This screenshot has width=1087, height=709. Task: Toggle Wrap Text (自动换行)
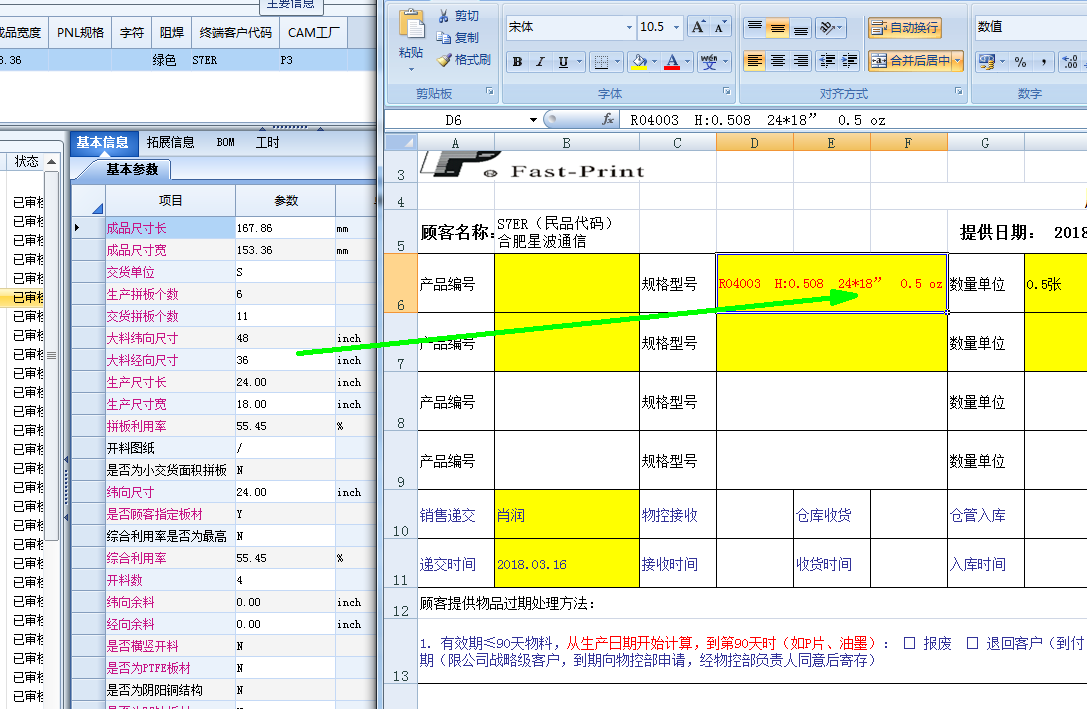[x=905, y=27]
